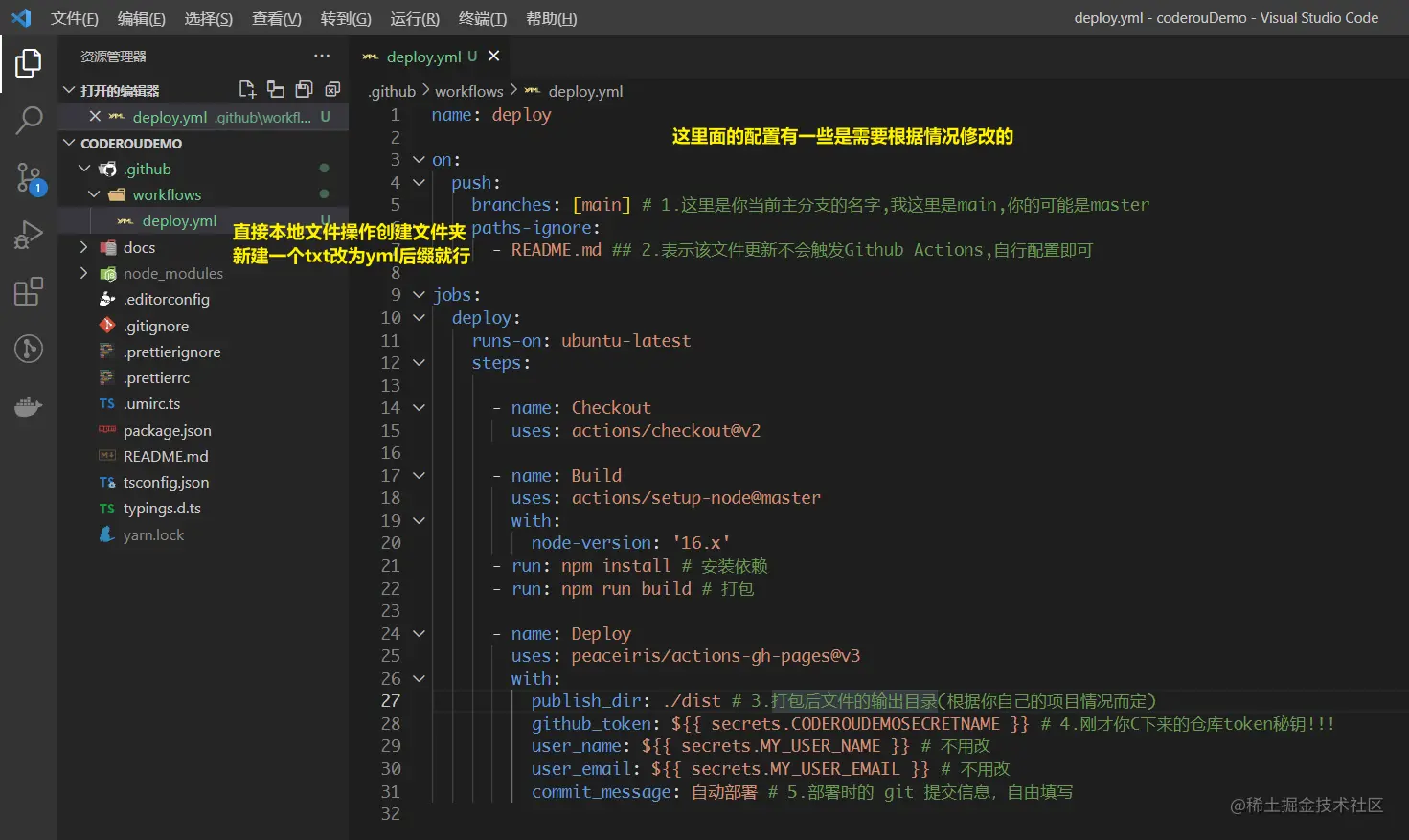Select the deploy.yml editor tab
The height and width of the screenshot is (840, 1409).
tap(431, 57)
